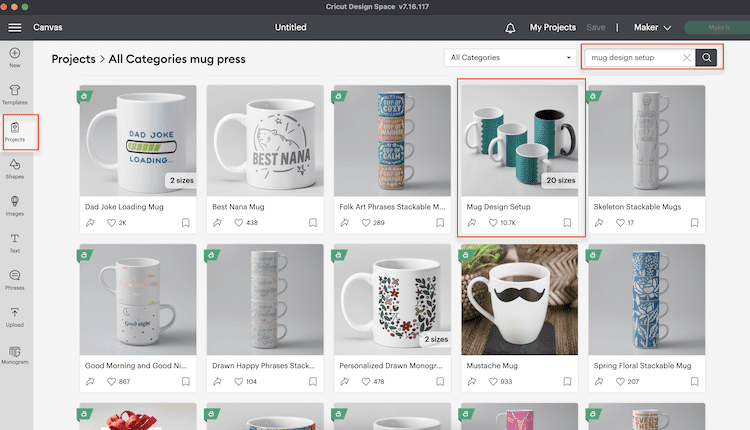
Task: Share the Drawn Happy Phrases Stackable project
Action: point(217,381)
